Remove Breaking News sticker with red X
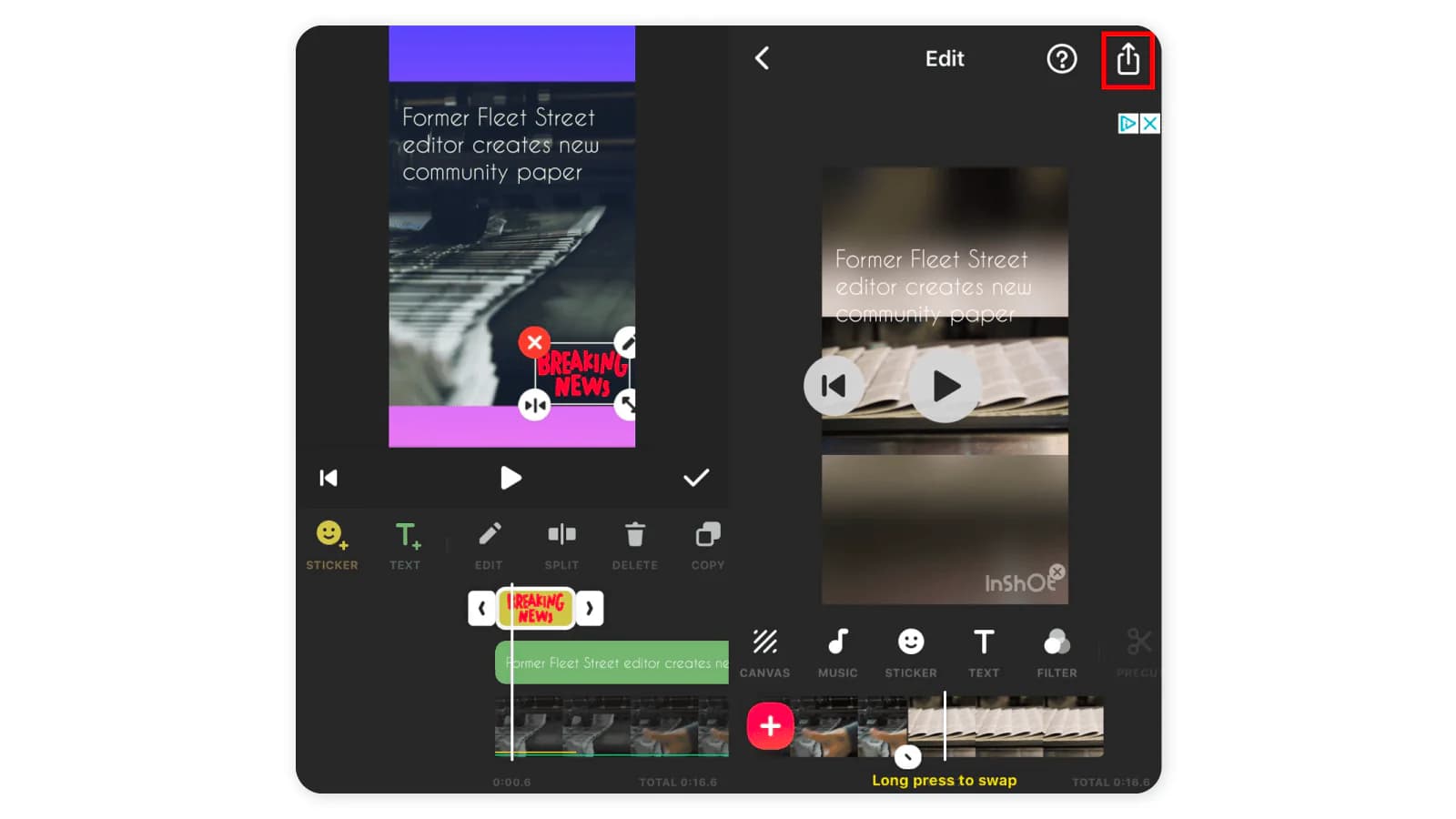The height and width of the screenshot is (819, 1456). [x=534, y=342]
